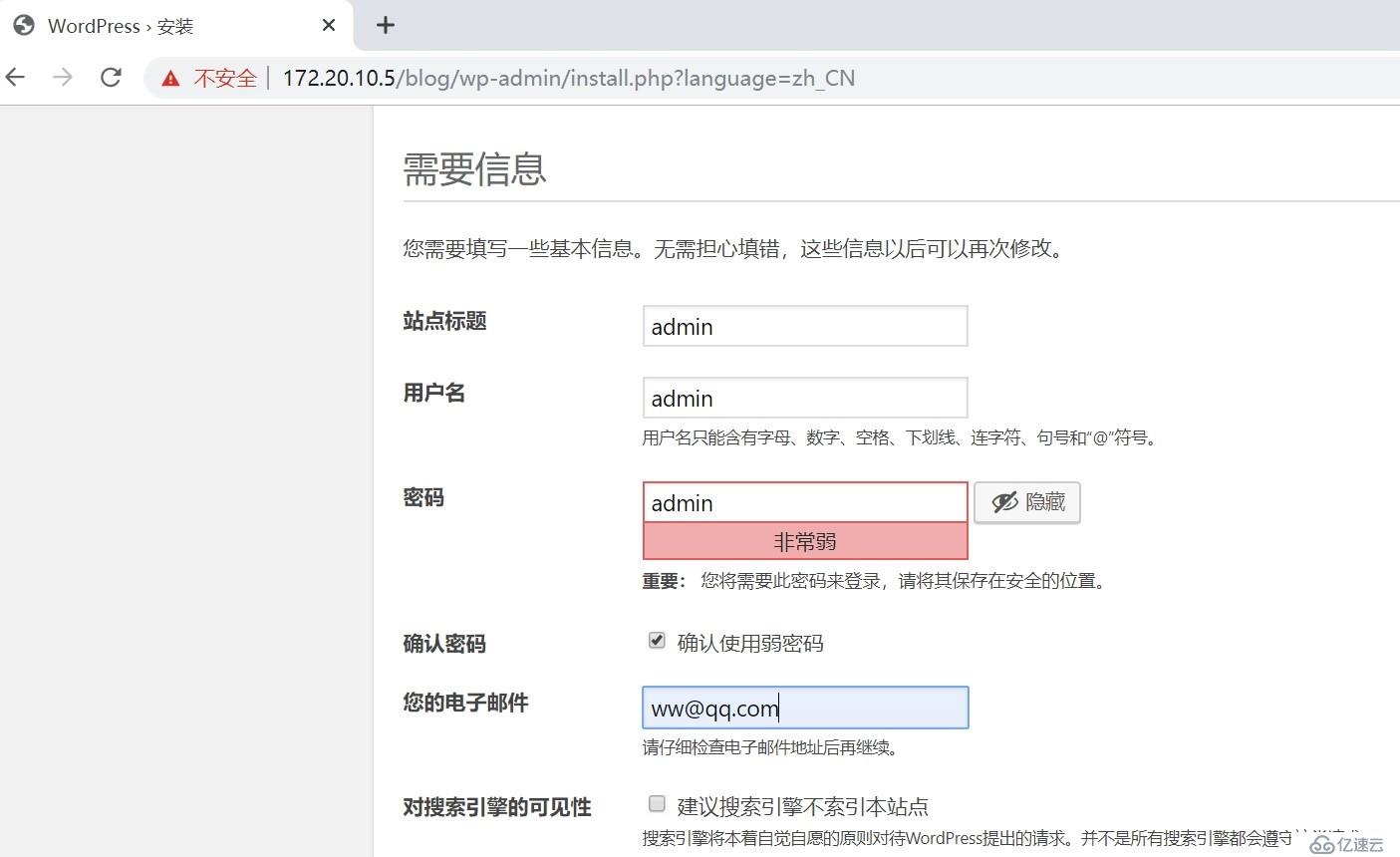Click the 站点标题 label

pyautogui.click(x=444, y=321)
